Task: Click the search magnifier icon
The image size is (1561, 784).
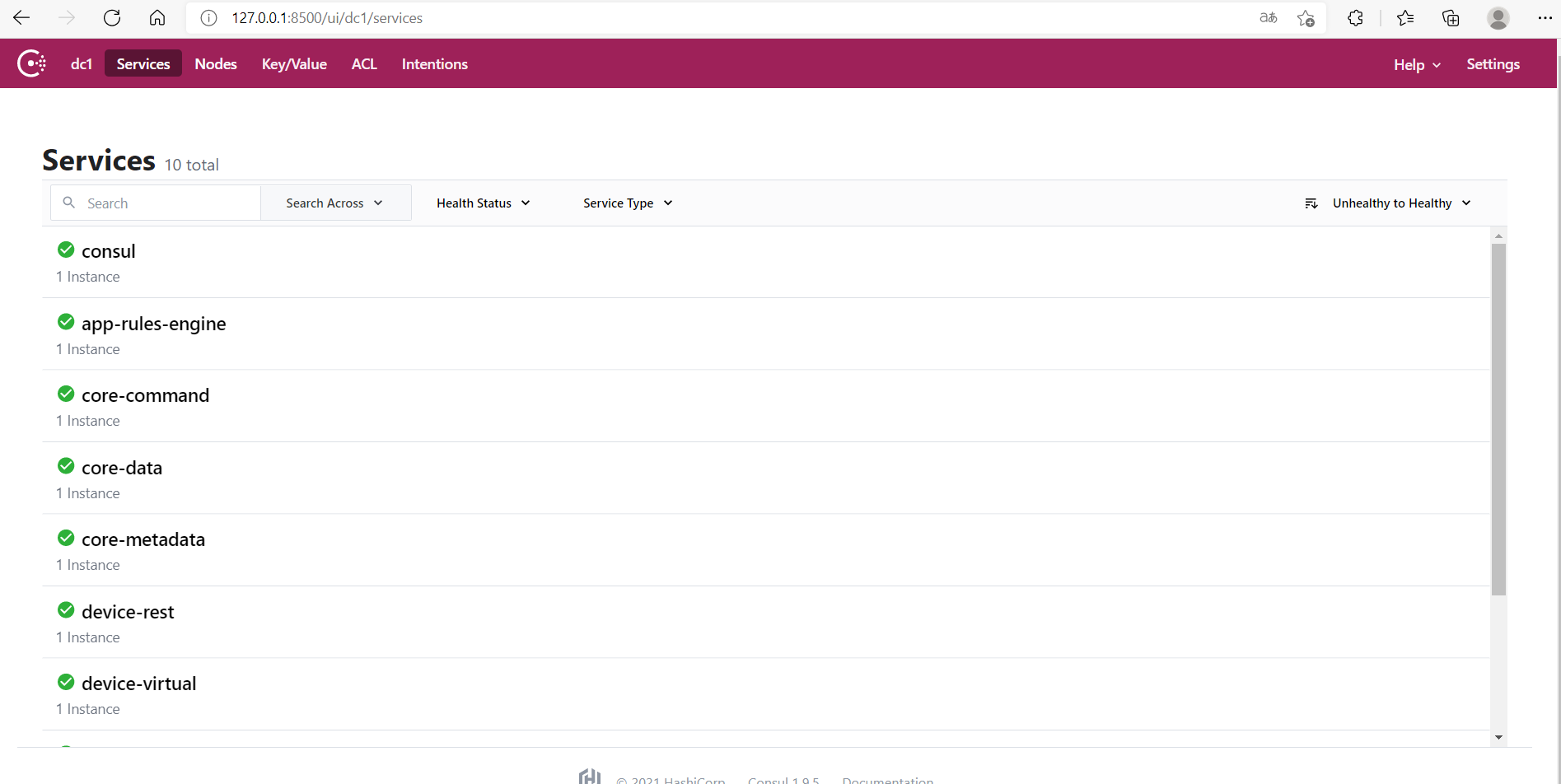Action: pyautogui.click(x=69, y=203)
